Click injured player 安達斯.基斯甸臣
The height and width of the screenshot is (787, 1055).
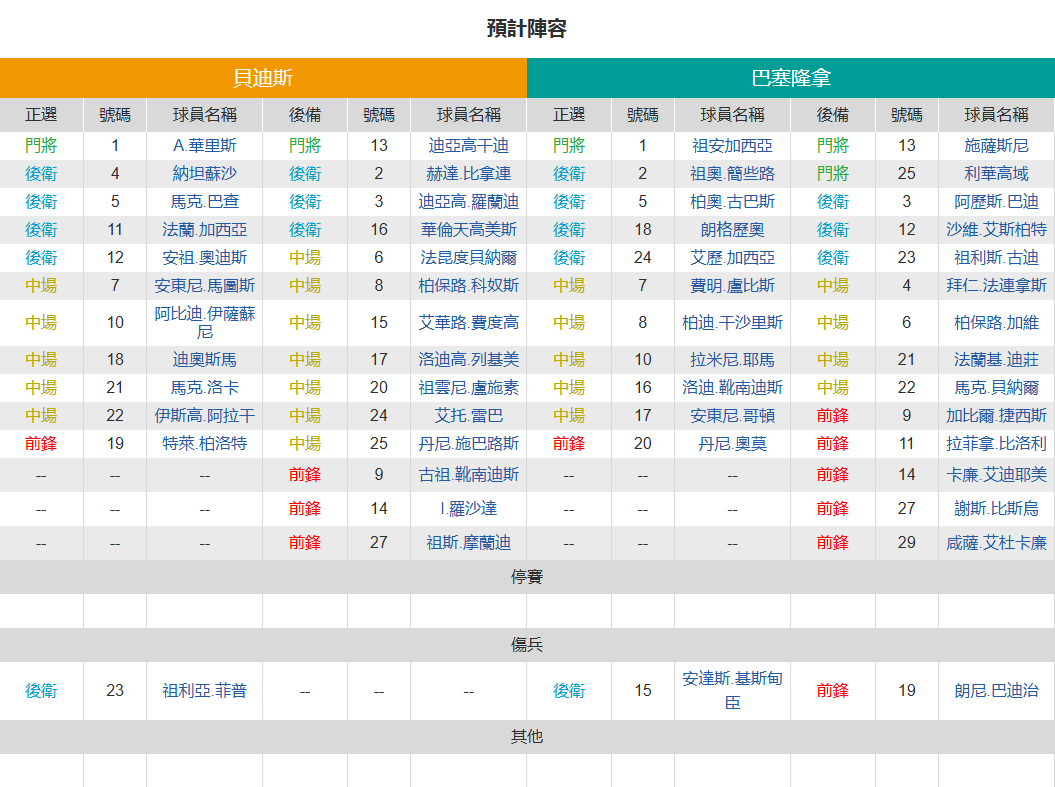click(x=732, y=691)
